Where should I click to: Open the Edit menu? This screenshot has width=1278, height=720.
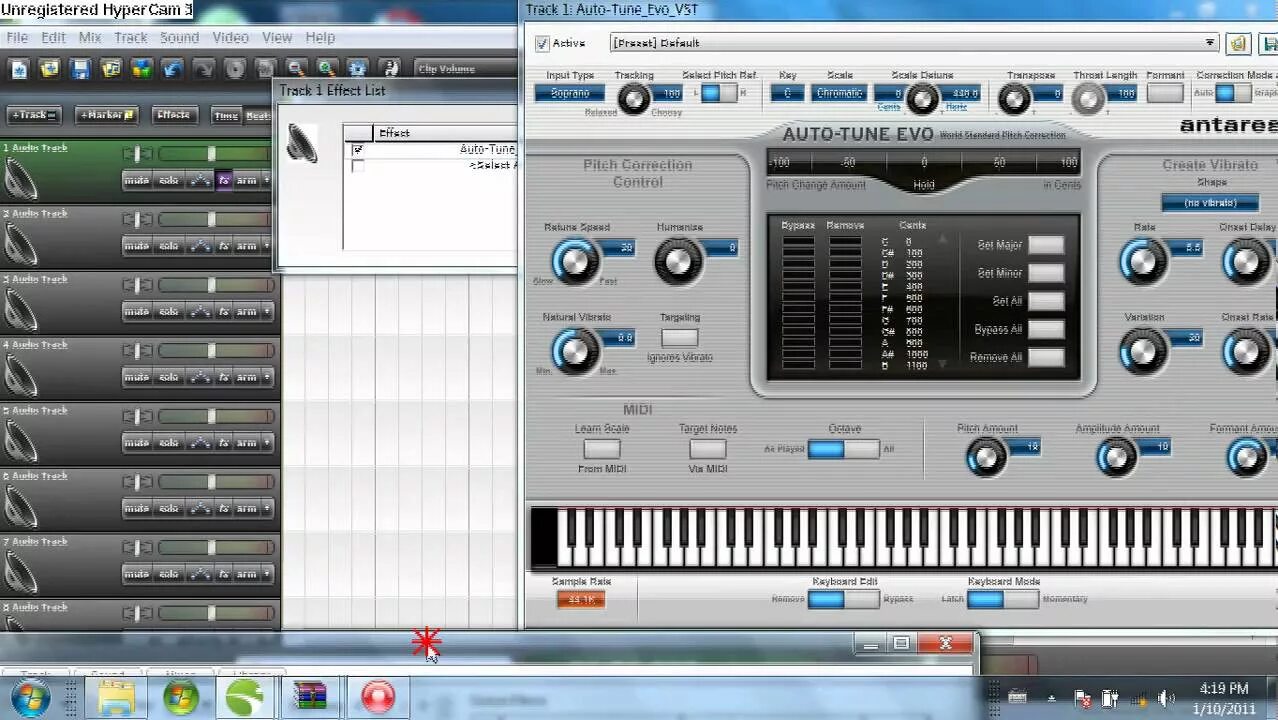[53, 37]
